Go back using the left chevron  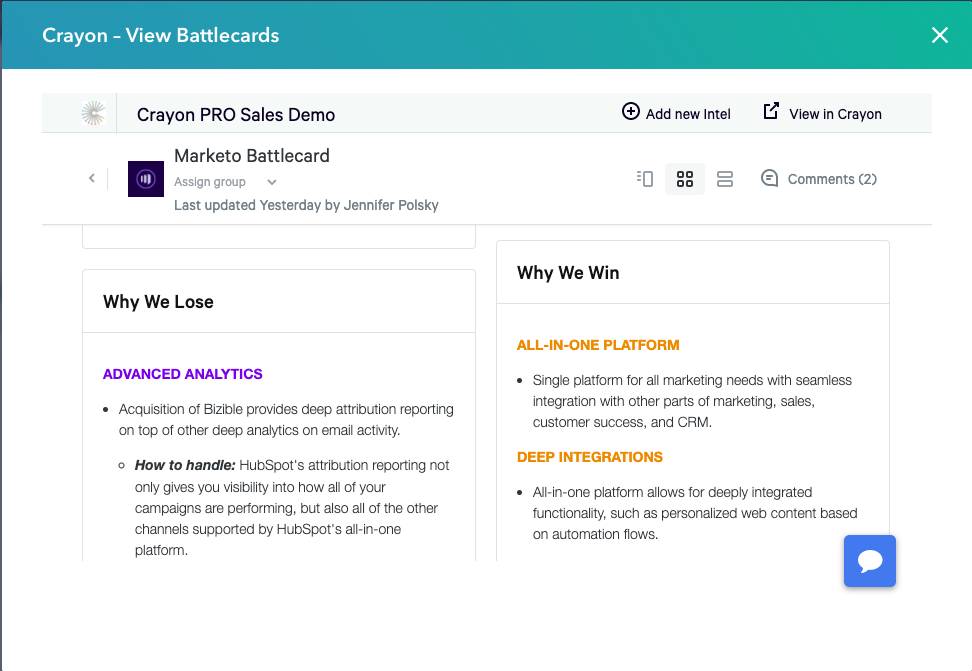pyautogui.click(x=92, y=179)
